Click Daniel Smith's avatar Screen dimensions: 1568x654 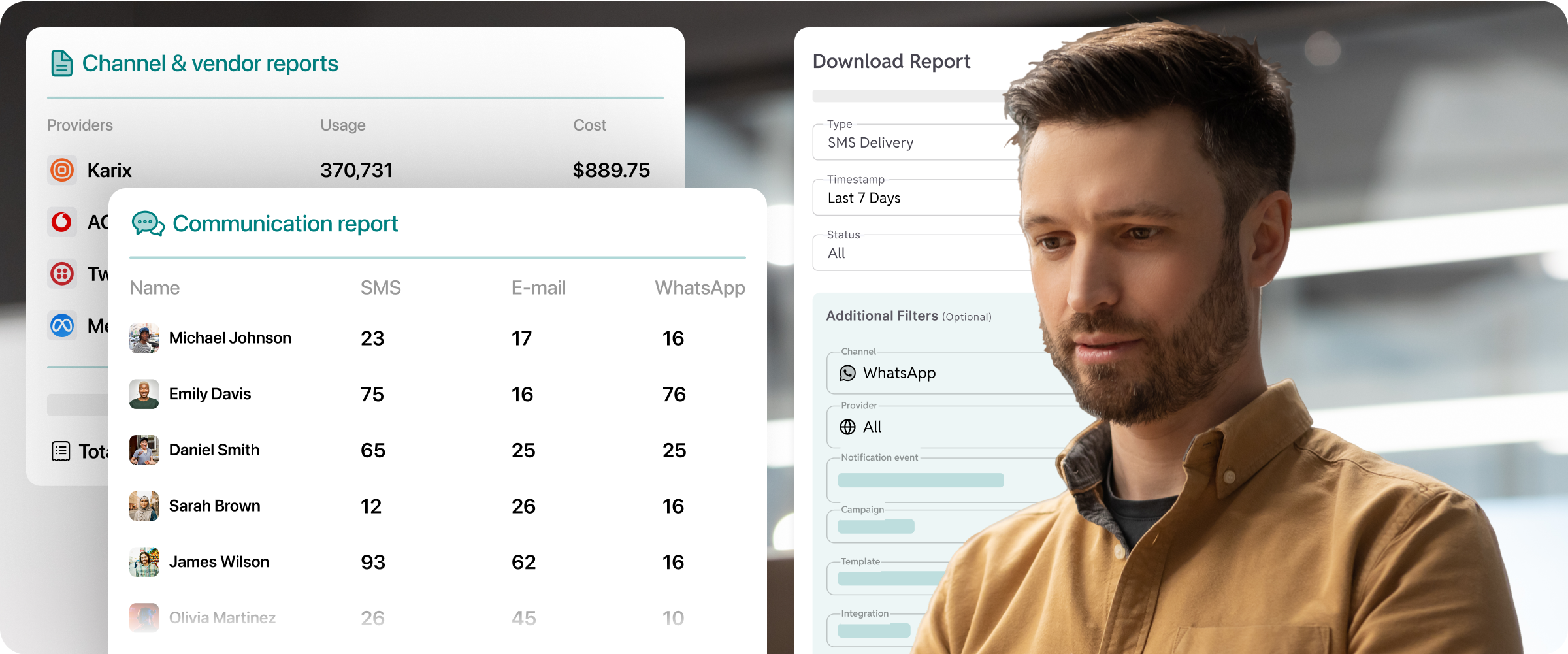144,450
